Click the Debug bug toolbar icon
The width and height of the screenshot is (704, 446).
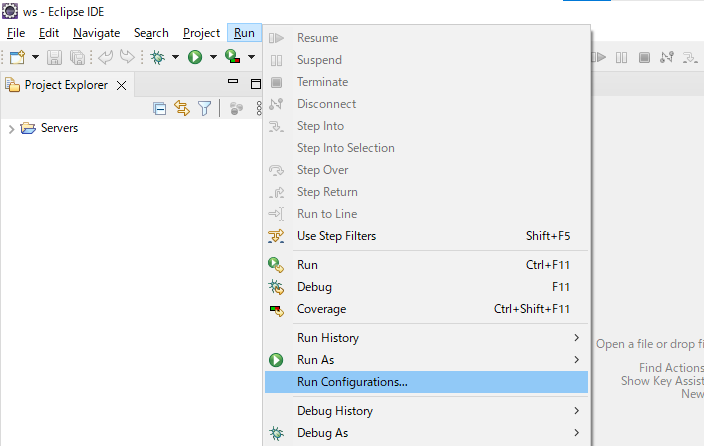[158, 57]
